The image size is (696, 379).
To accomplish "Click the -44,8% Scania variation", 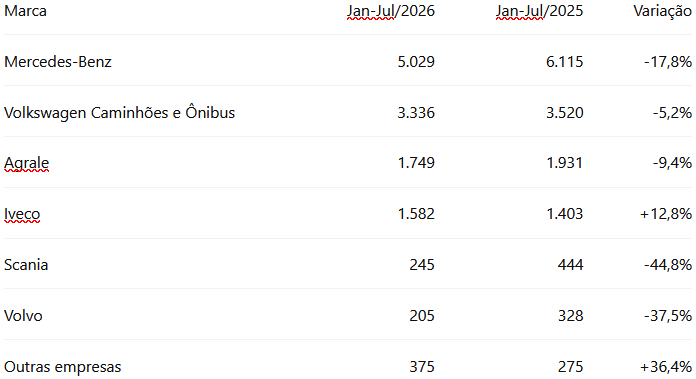I will pyautogui.click(x=668, y=265).
